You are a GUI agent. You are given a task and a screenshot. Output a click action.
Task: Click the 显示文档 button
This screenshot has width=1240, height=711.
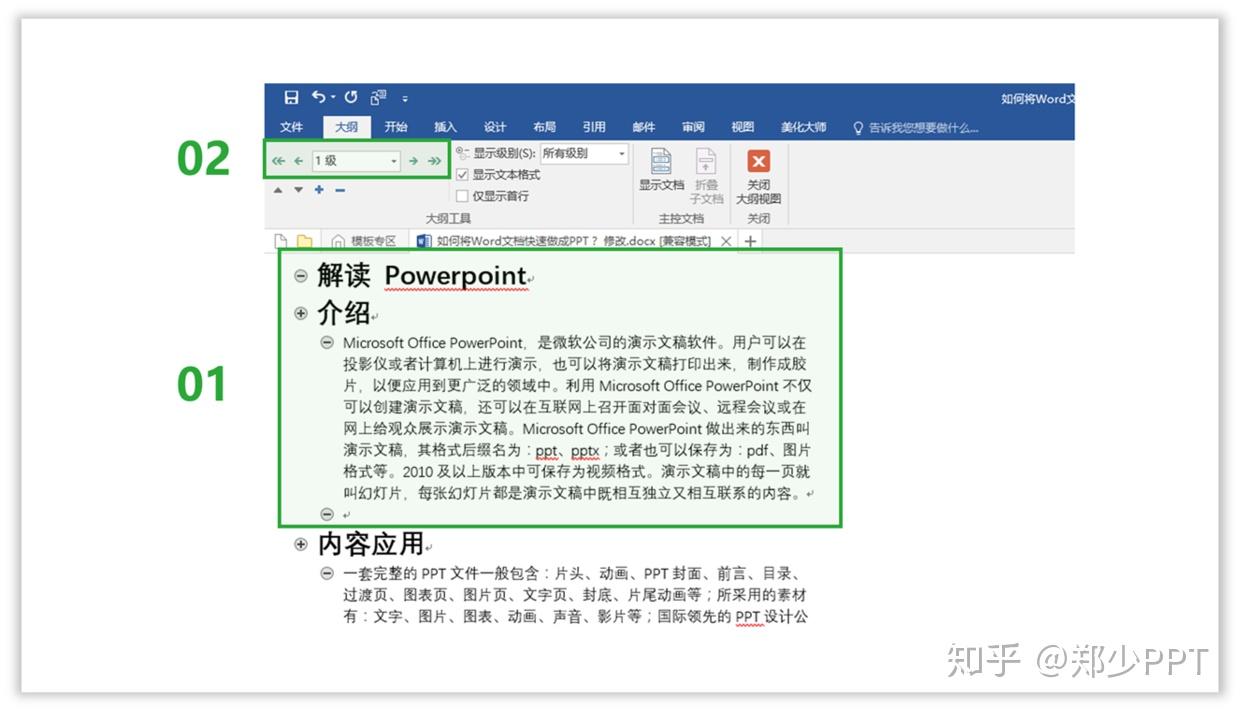[x=661, y=170]
